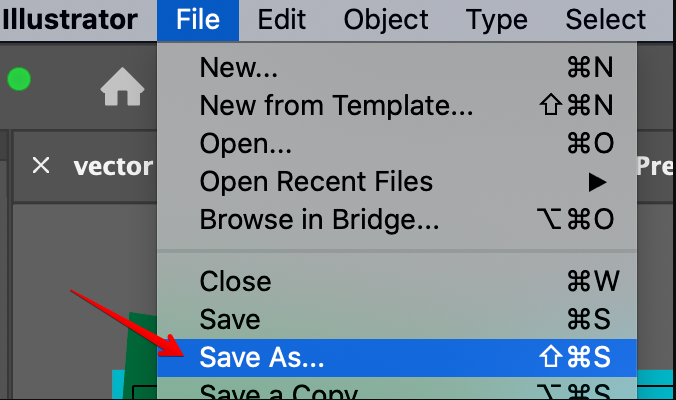This screenshot has height=400, width=676.
Task: Open the Edit menu
Action: pyautogui.click(x=281, y=20)
